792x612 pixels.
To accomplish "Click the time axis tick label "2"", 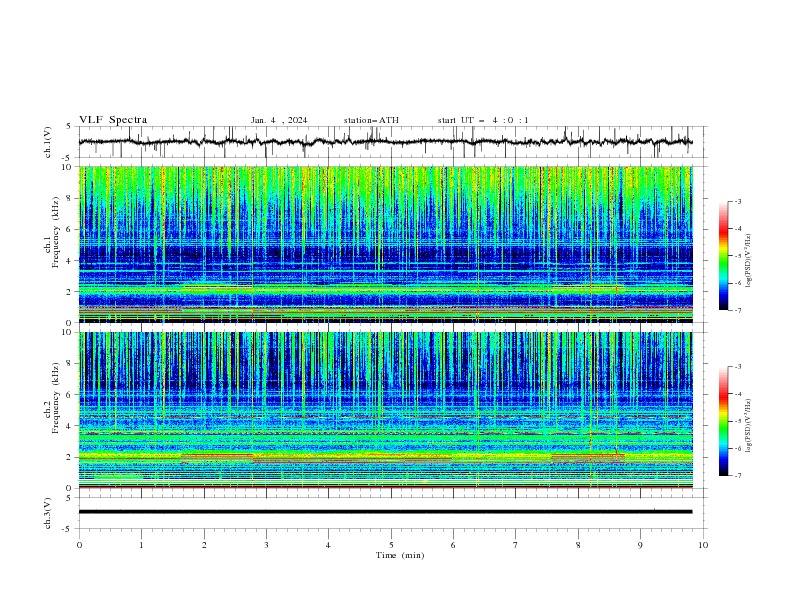I will [x=204, y=545].
